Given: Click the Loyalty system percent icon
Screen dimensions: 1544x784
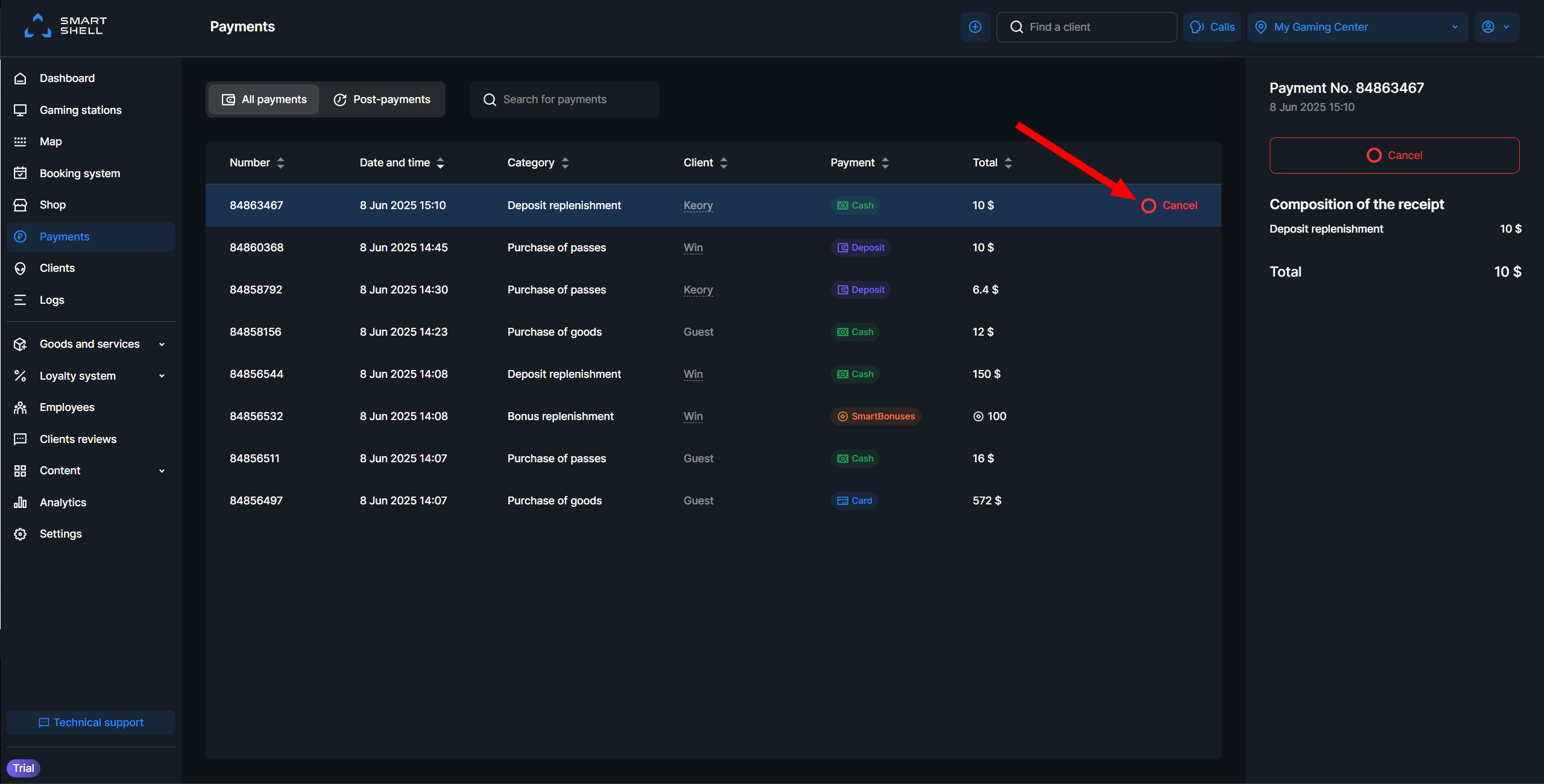Looking at the screenshot, I should point(20,376).
